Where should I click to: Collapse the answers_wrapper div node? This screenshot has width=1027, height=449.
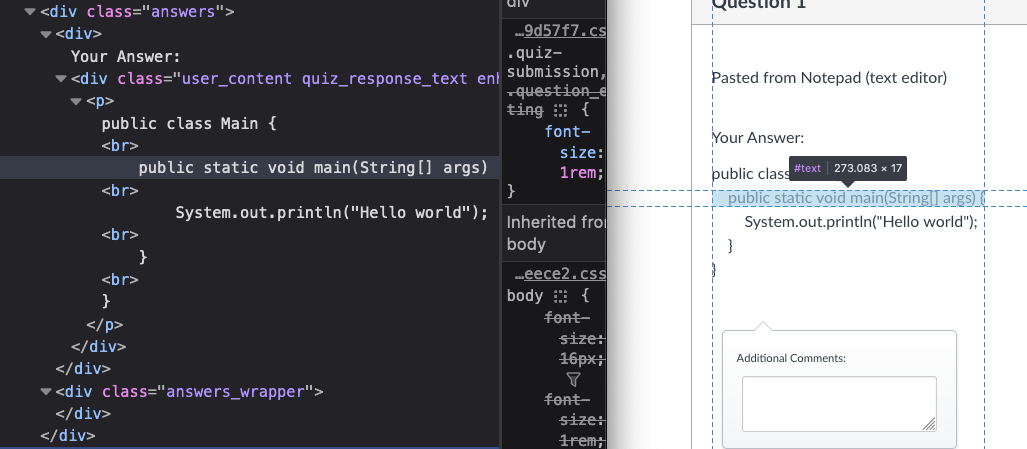(x=45, y=391)
